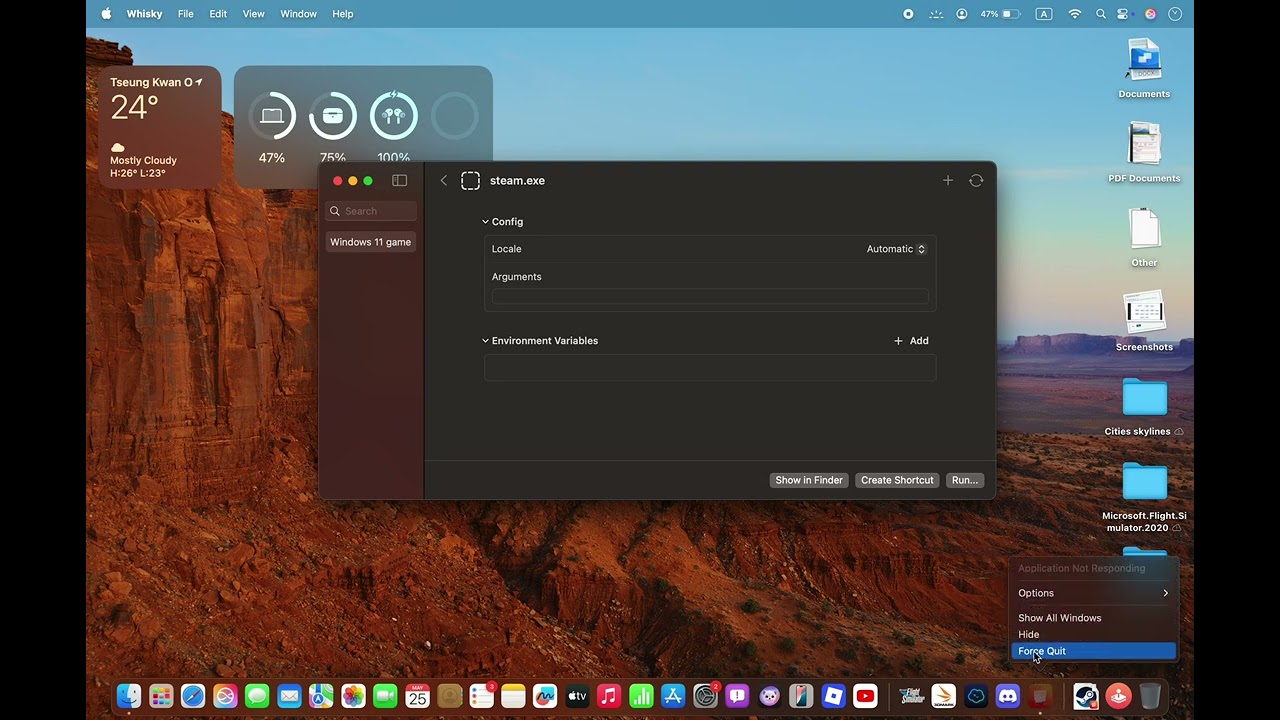The image size is (1280, 720).
Task: Click the Arguments input field
Action: (710, 297)
